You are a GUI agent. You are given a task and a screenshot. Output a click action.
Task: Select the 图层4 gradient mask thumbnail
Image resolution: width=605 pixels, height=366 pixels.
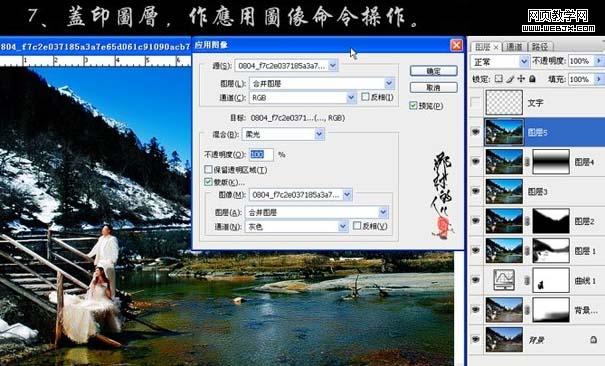551,162
